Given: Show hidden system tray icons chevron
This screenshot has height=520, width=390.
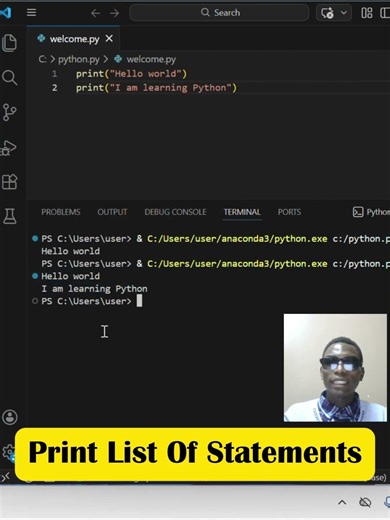Looking at the screenshot, I should pos(342,502).
